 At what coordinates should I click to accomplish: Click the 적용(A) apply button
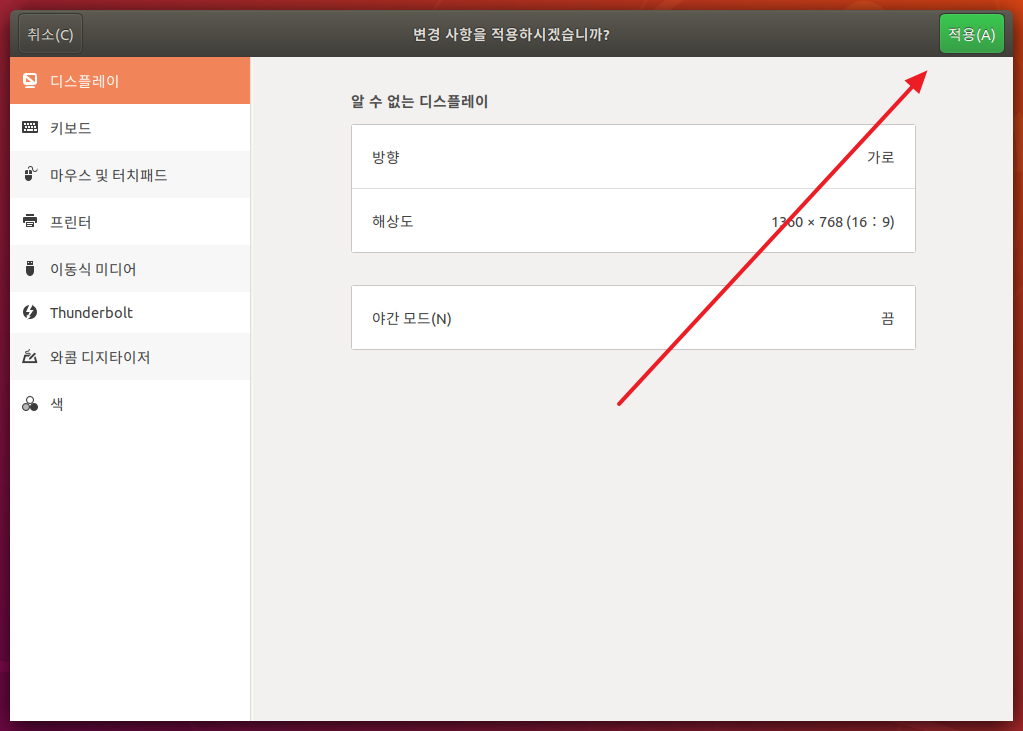[971, 34]
